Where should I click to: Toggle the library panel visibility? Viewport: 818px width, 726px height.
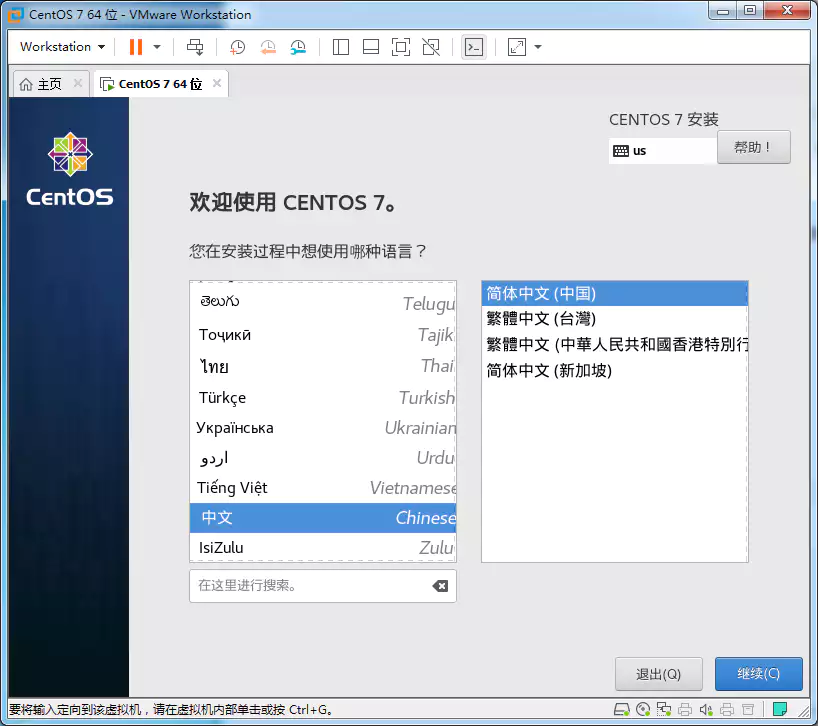(x=342, y=47)
